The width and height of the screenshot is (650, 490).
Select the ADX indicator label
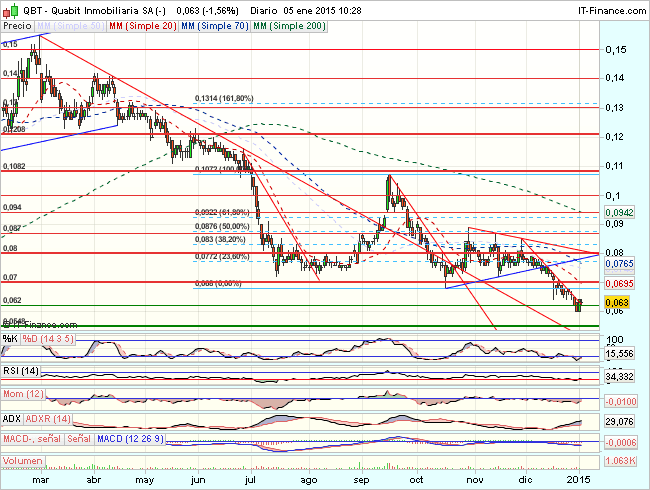[12, 419]
